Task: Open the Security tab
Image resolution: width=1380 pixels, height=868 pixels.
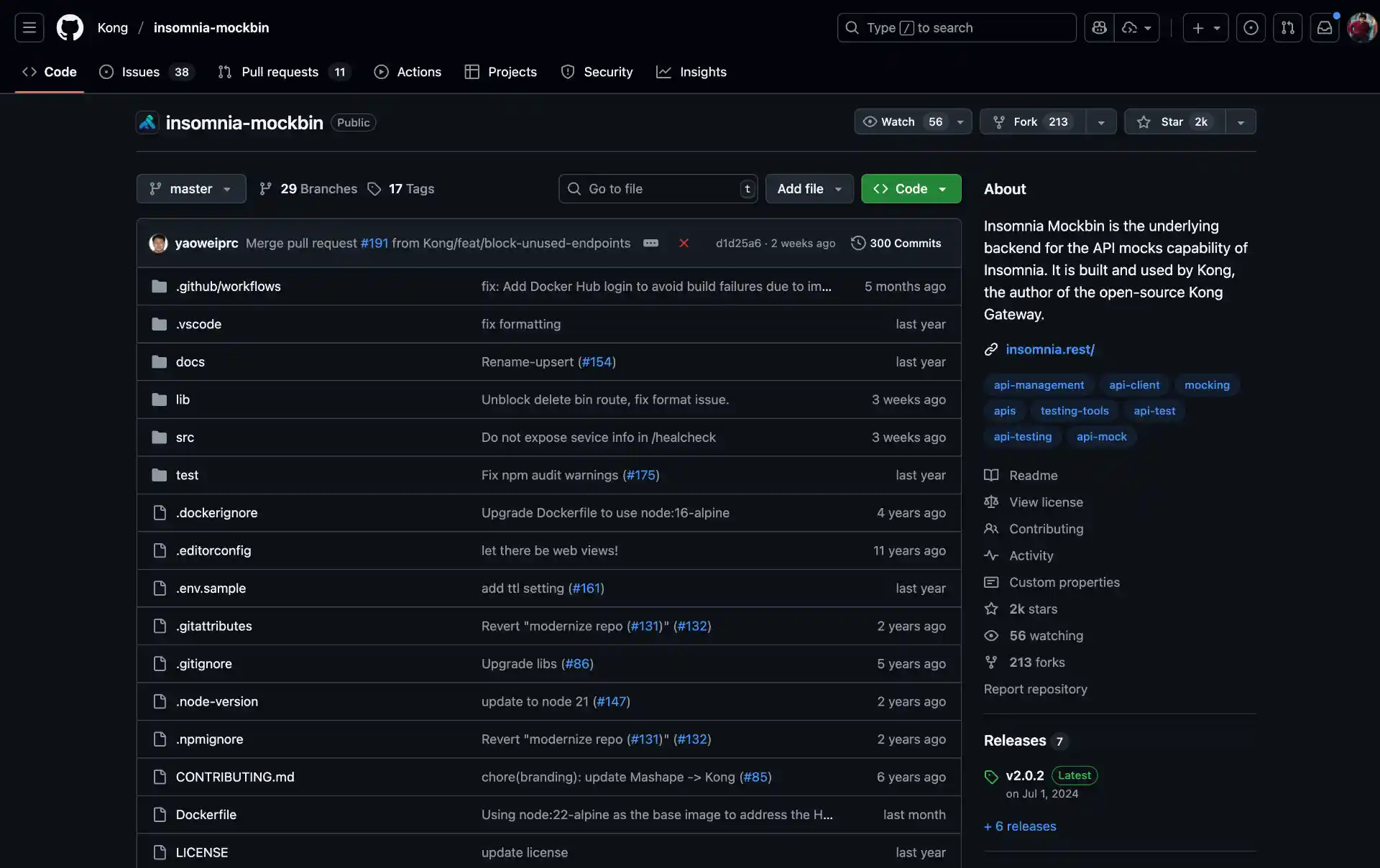Action: tap(597, 71)
